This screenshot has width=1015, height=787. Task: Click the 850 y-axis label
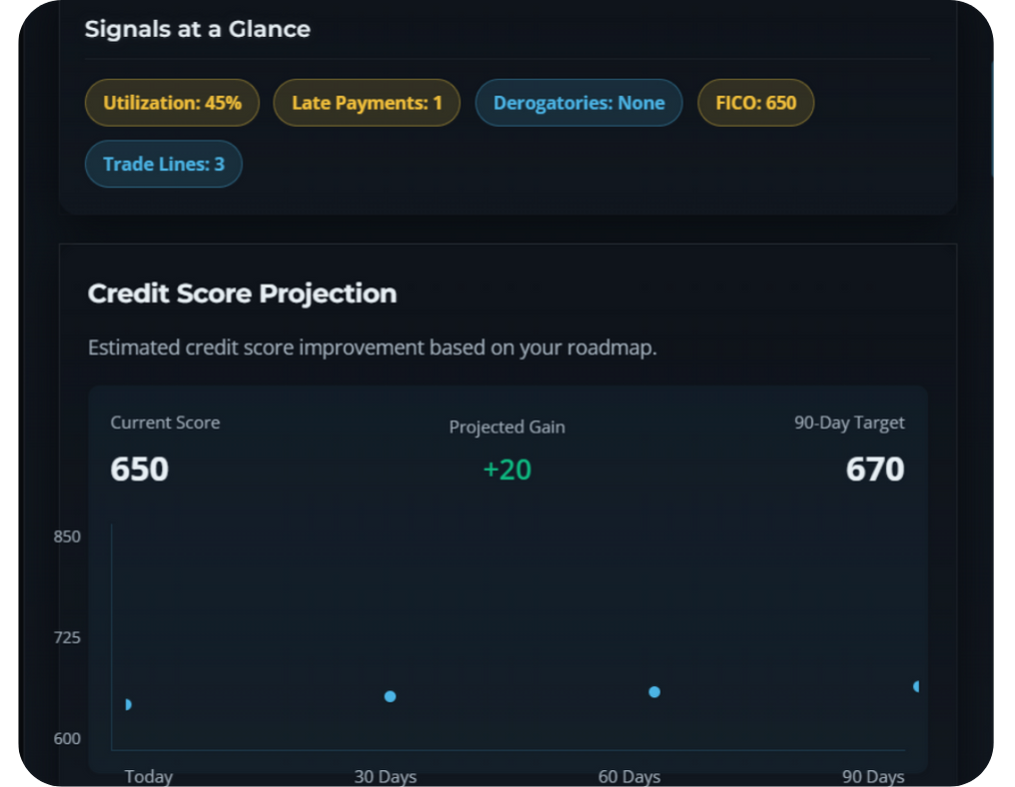click(67, 537)
